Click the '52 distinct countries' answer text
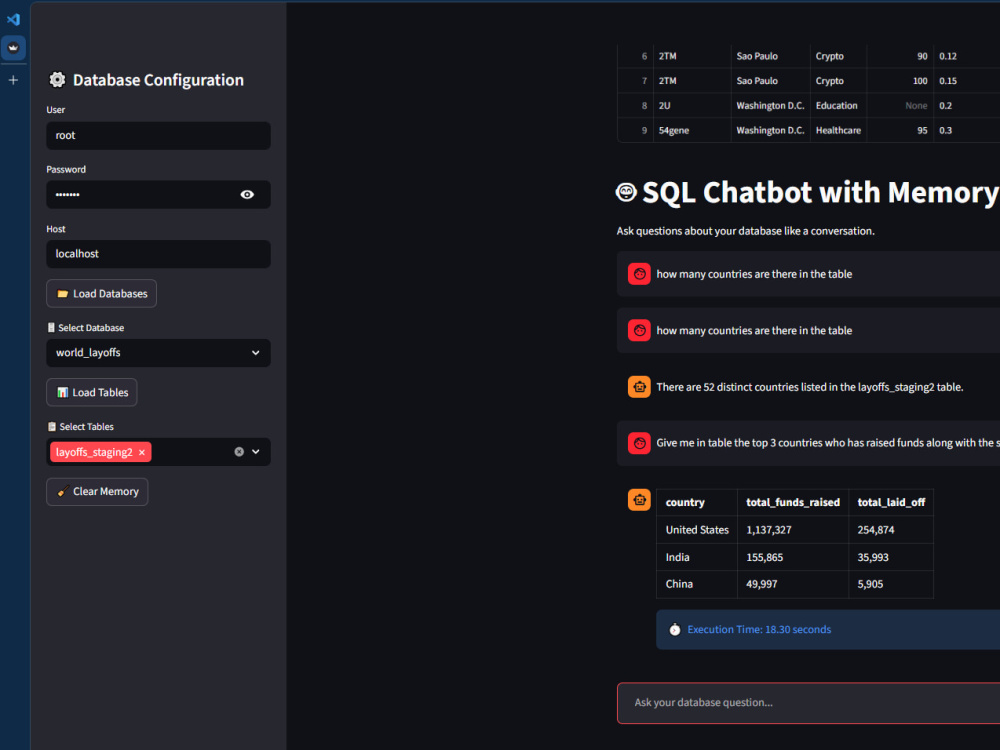 click(x=809, y=387)
